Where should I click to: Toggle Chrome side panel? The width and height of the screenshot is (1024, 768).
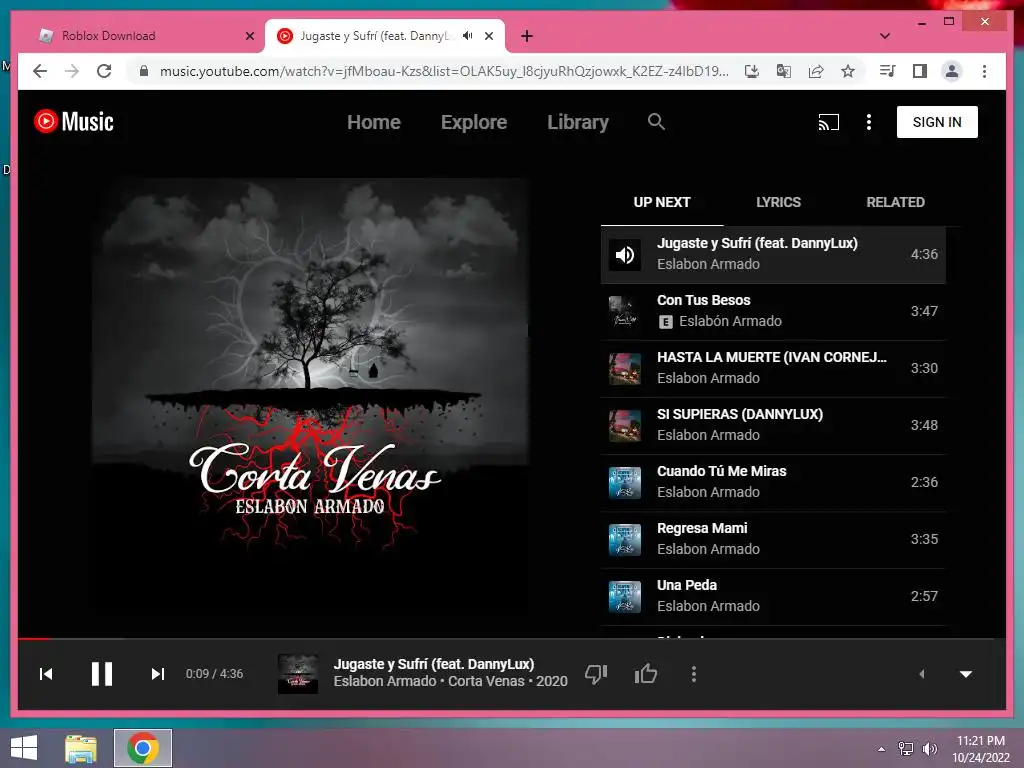[x=920, y=71]
